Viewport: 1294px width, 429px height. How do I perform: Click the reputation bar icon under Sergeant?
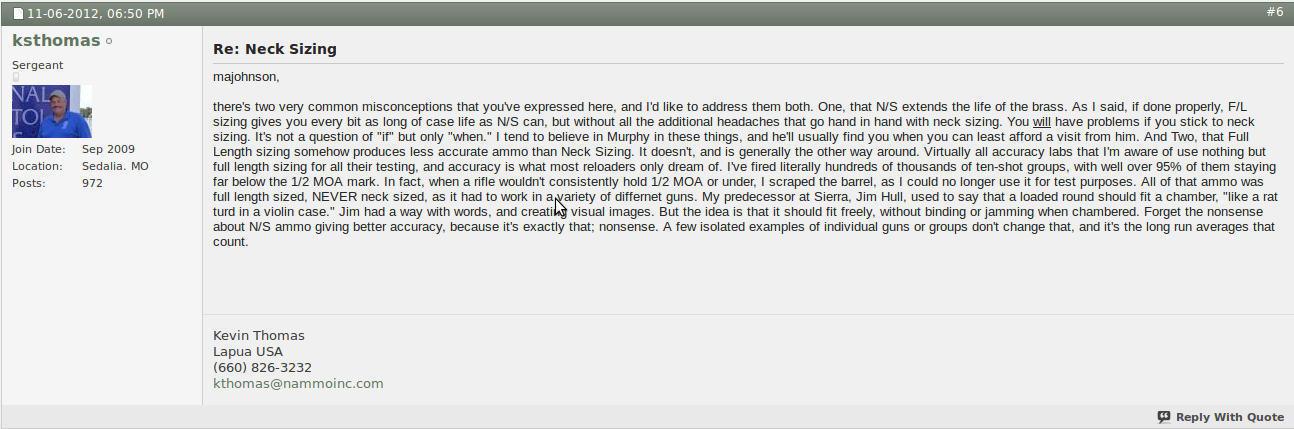[x=15, y=77]
